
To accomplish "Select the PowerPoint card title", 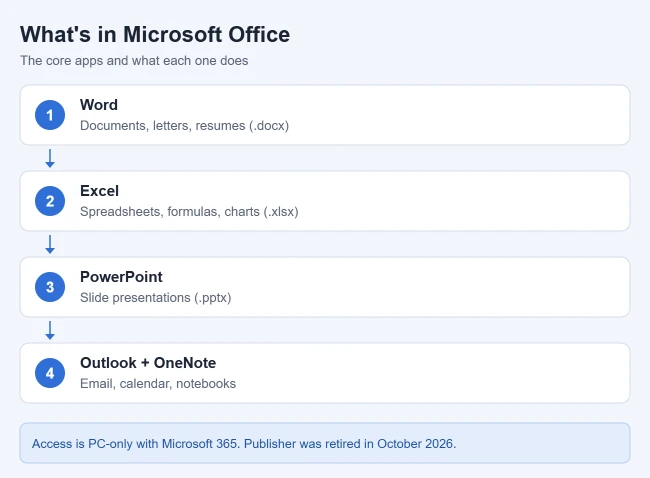I will click(x=121, y=277).
